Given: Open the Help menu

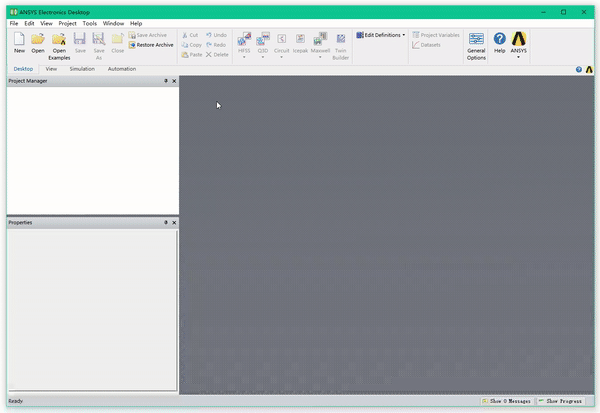Looking at the screenshot, I should (136, 23).
